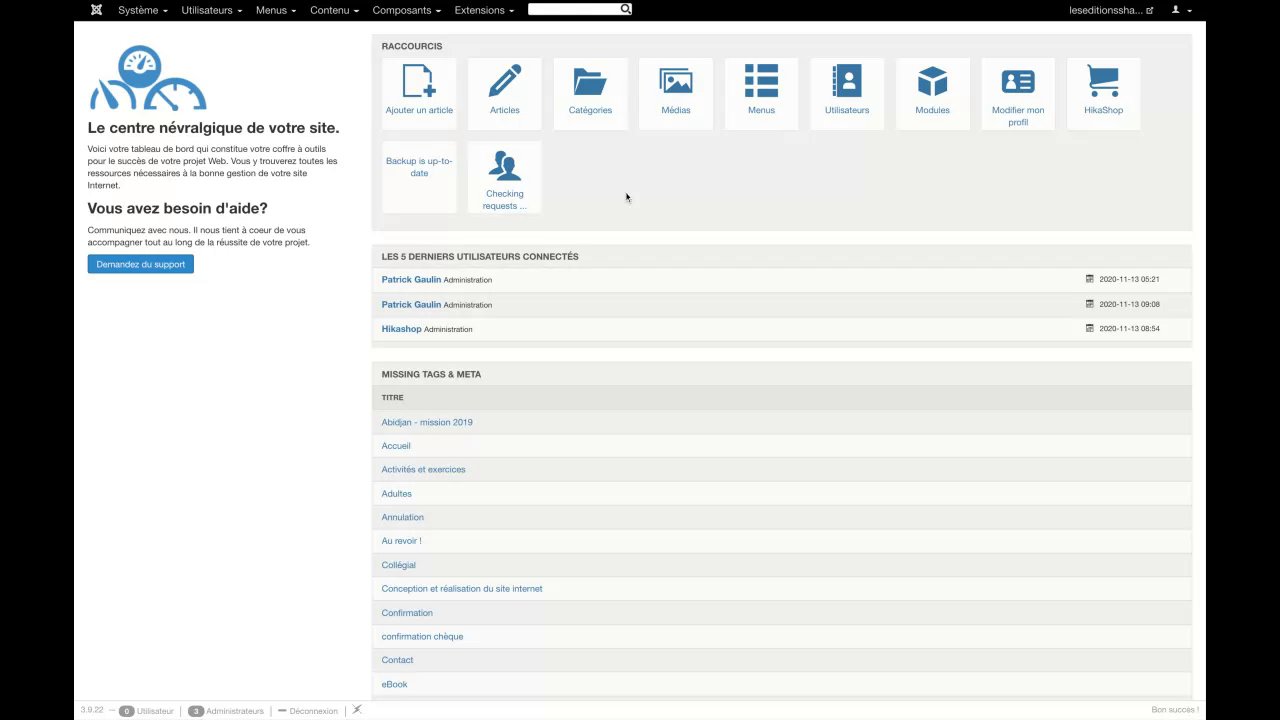Click the 3.9.22 version text
Screen dimensions: 1280x720
pos(92,710)
